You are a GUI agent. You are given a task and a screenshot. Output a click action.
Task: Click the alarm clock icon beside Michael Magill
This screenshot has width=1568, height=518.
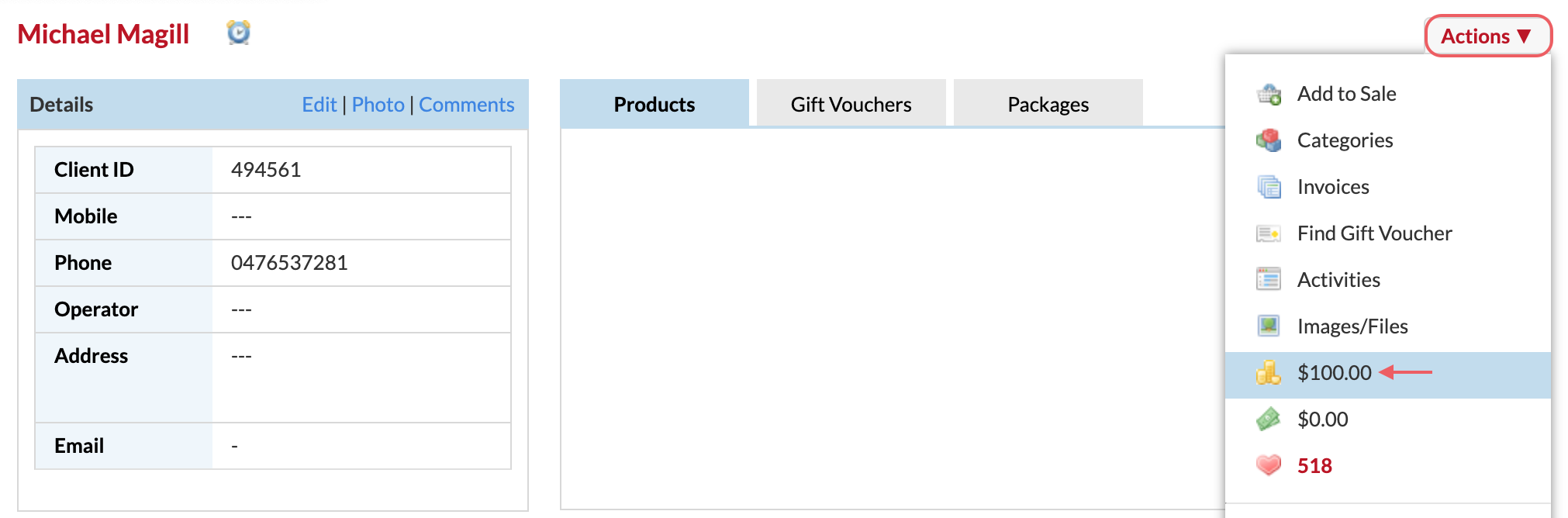238,33
